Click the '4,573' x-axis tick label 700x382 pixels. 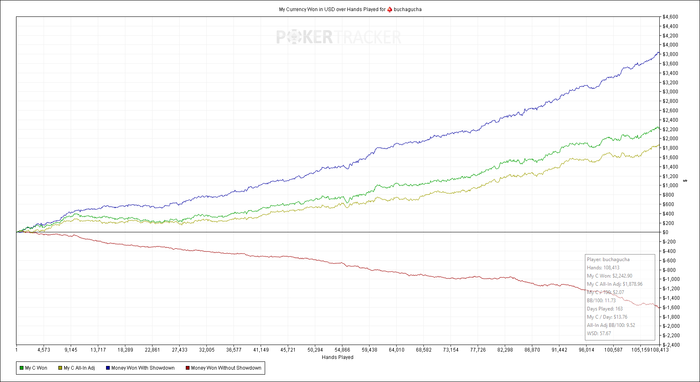click(44, 351)
